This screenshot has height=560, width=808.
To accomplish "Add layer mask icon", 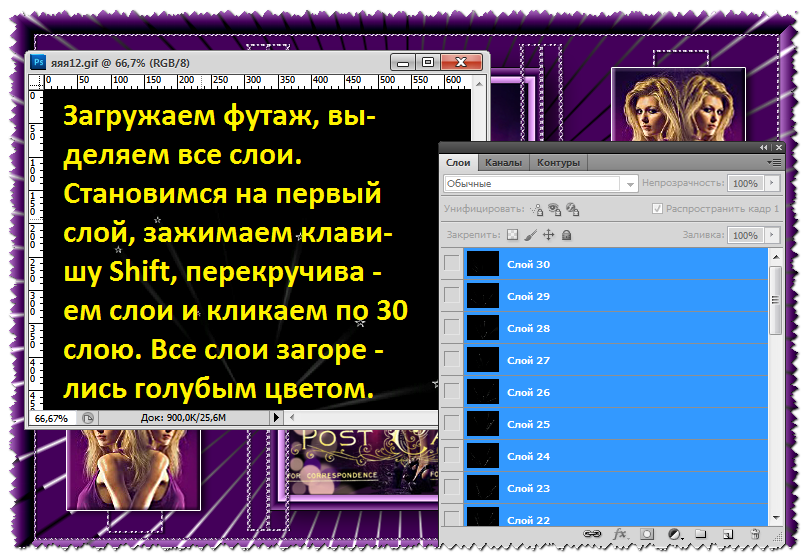I will [647, 534].
